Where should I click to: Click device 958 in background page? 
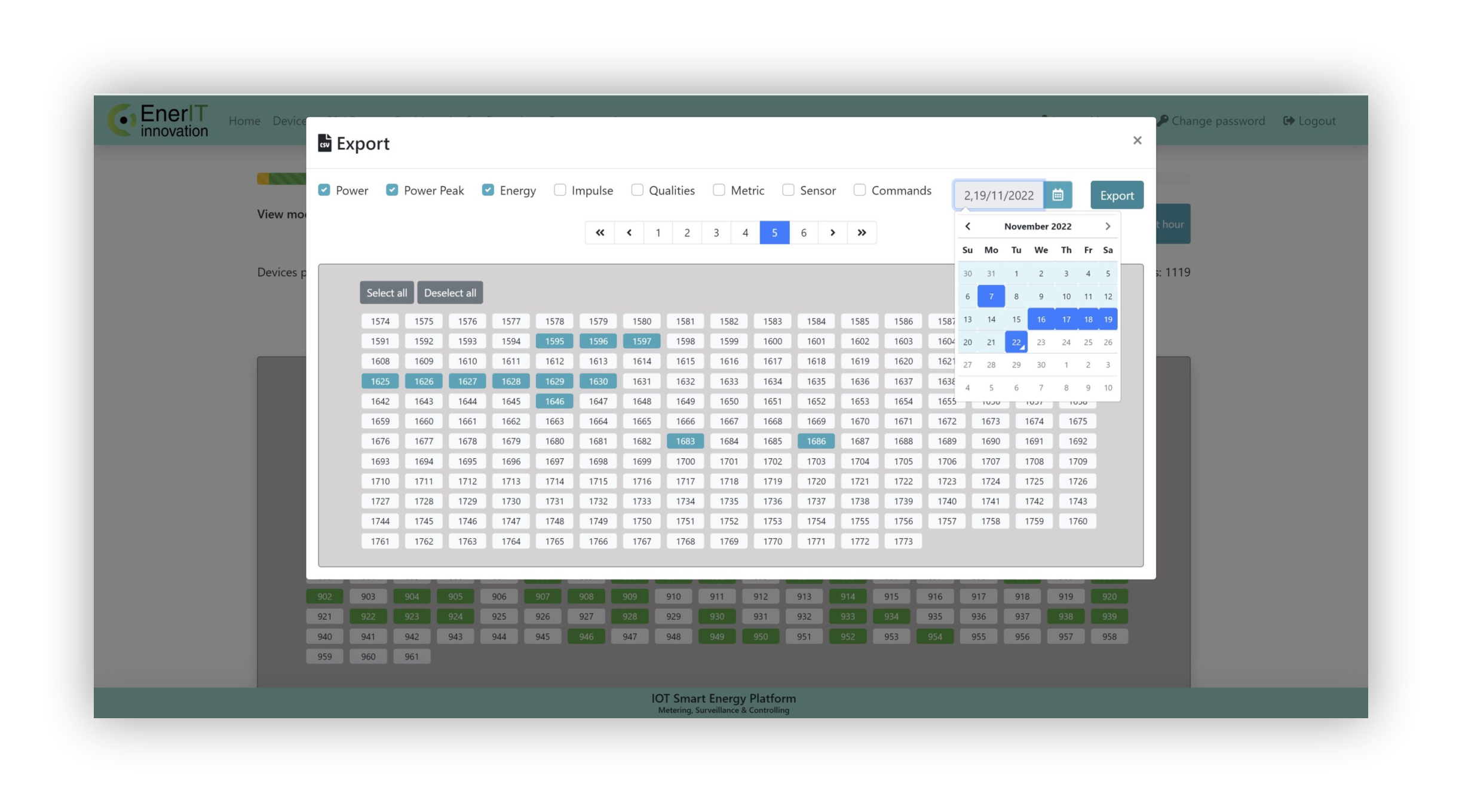(x=1109, y=636)
